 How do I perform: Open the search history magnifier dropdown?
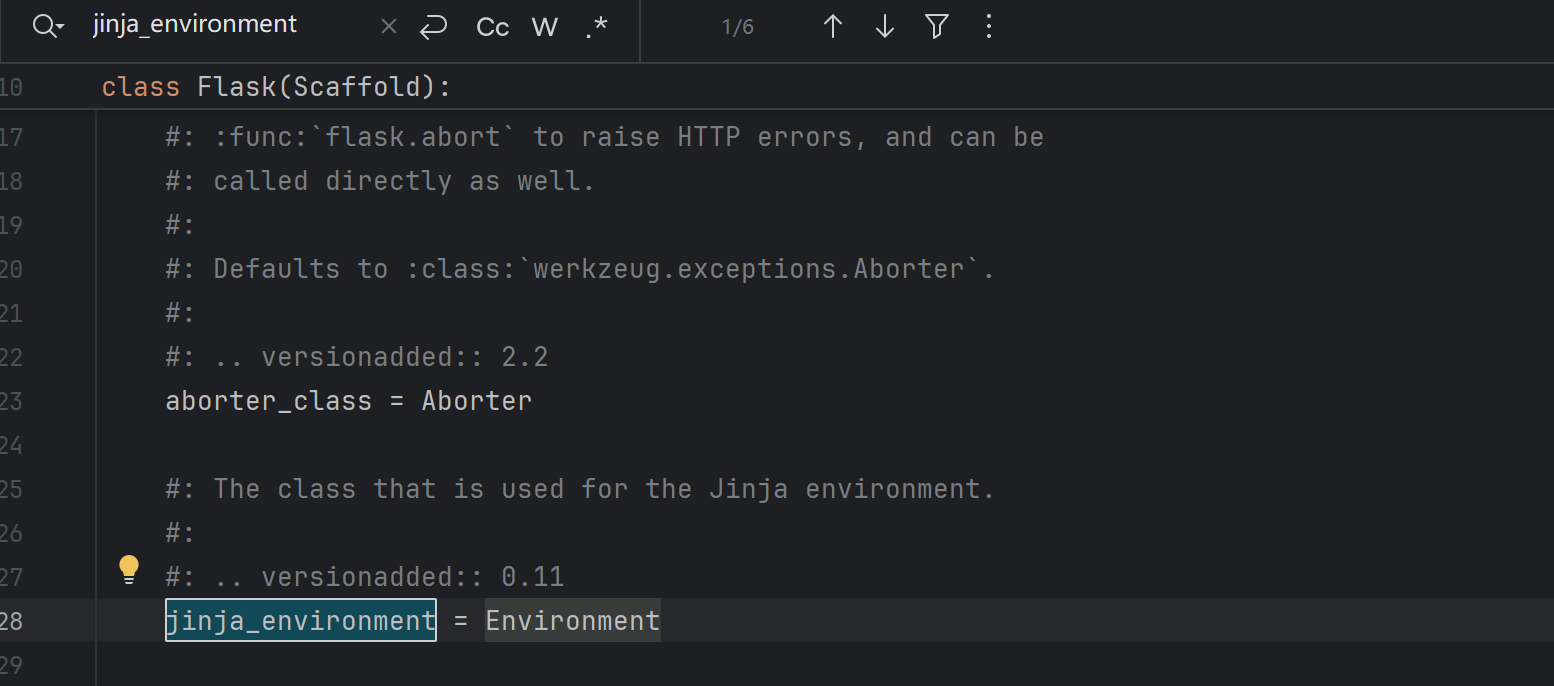point(47,27)
